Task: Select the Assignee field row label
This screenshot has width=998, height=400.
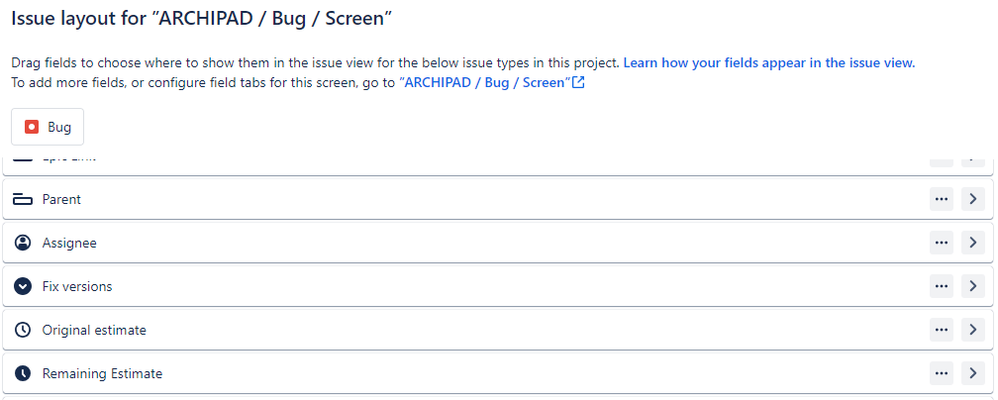Action: pyautogui.click(x=69, y=243)
